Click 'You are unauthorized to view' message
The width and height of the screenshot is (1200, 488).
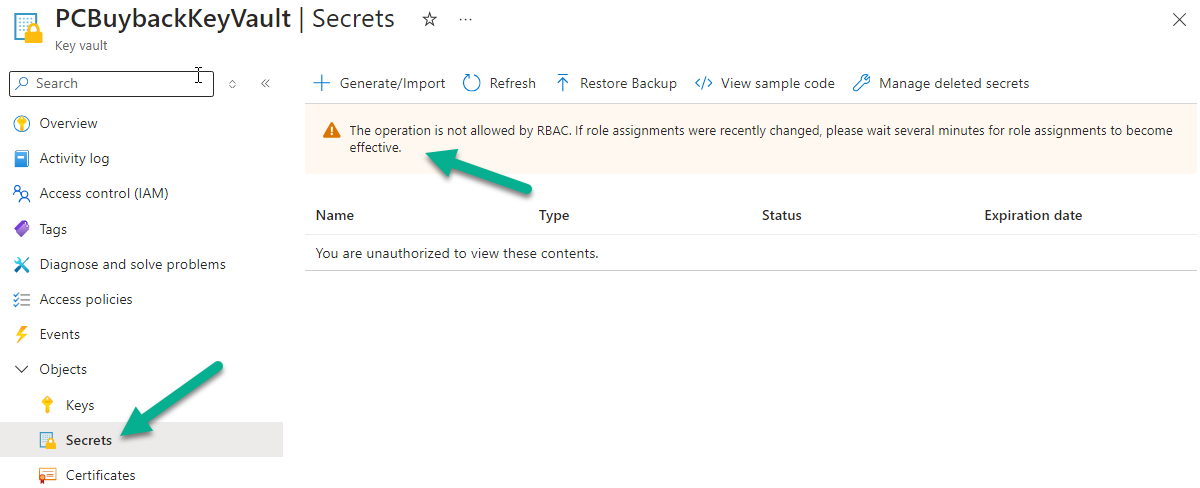[x=457, y=253]
